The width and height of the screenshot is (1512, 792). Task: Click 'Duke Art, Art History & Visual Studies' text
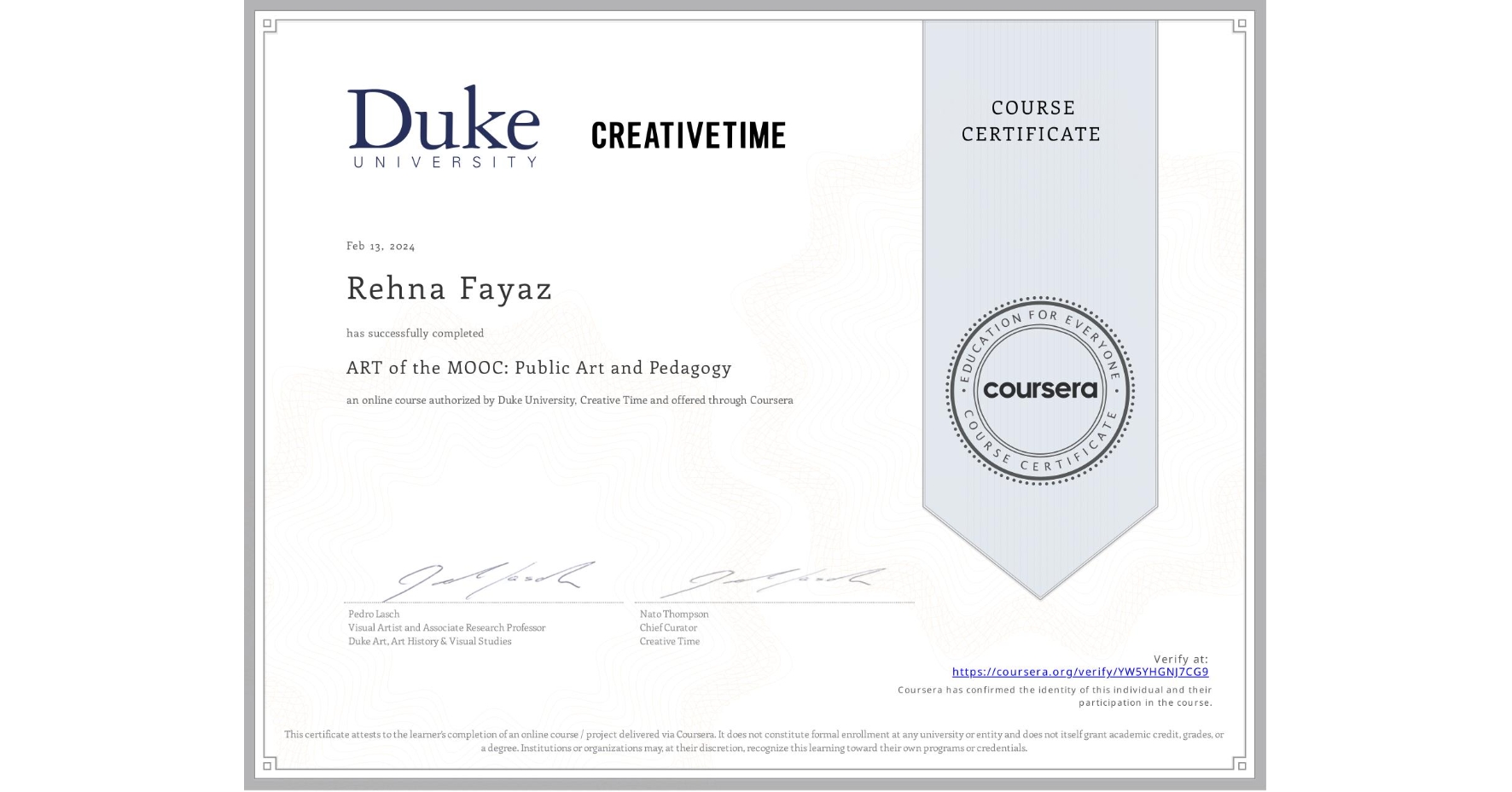coord(430,641)
